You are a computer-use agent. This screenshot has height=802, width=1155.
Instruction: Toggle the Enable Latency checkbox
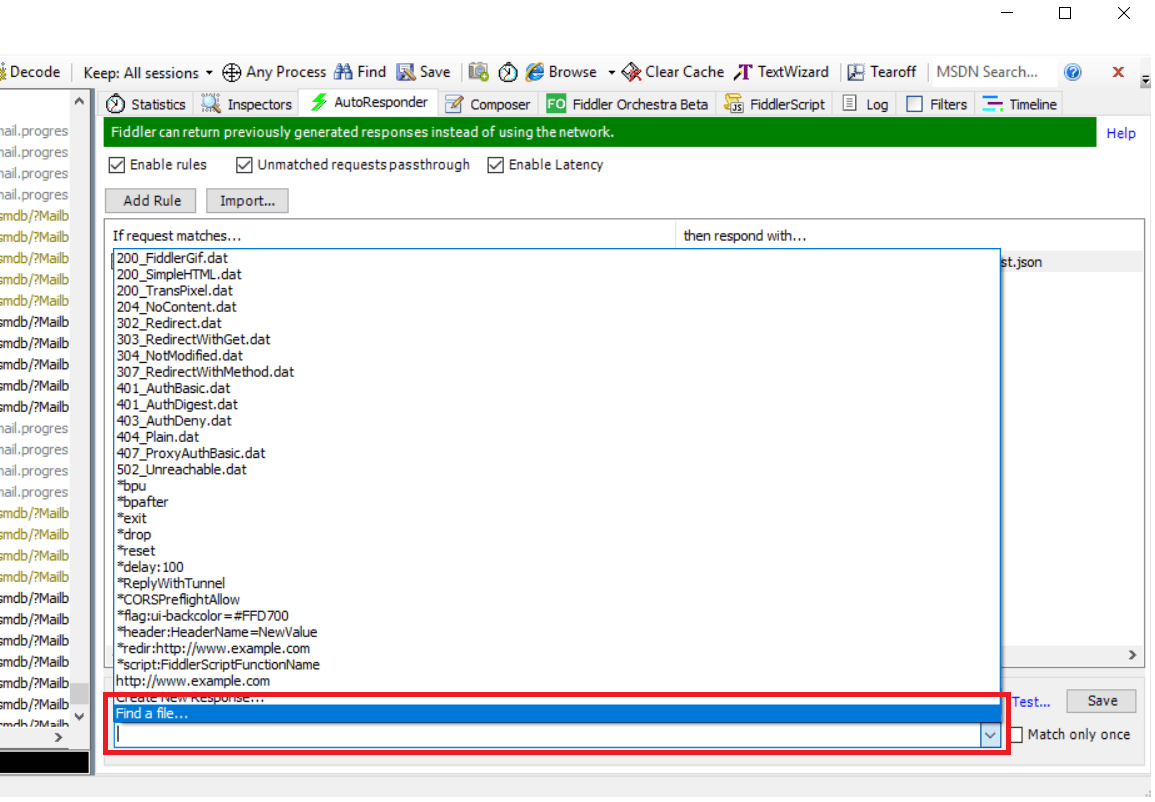pos(496,164)
